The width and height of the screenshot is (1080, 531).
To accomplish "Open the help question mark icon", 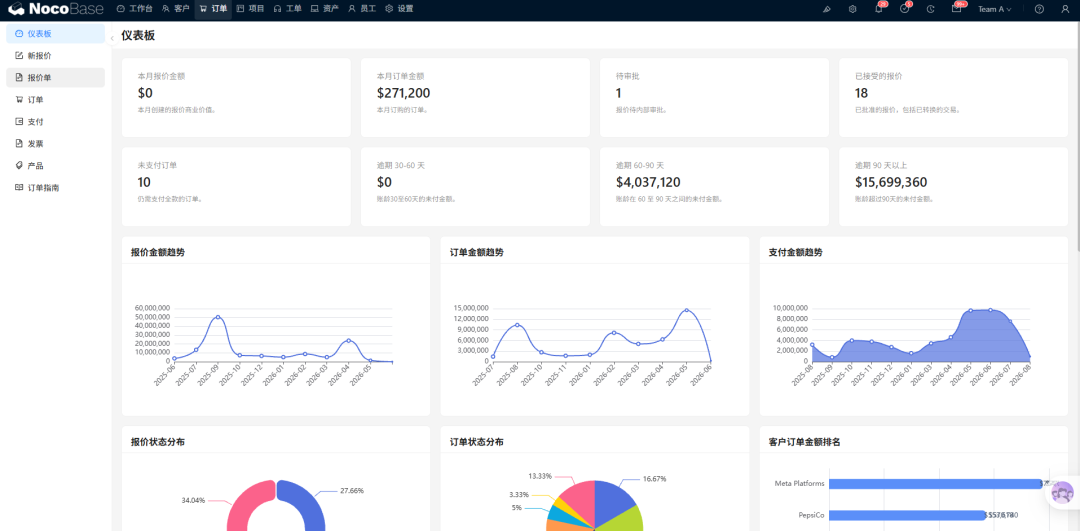I will click(1039, 9).
